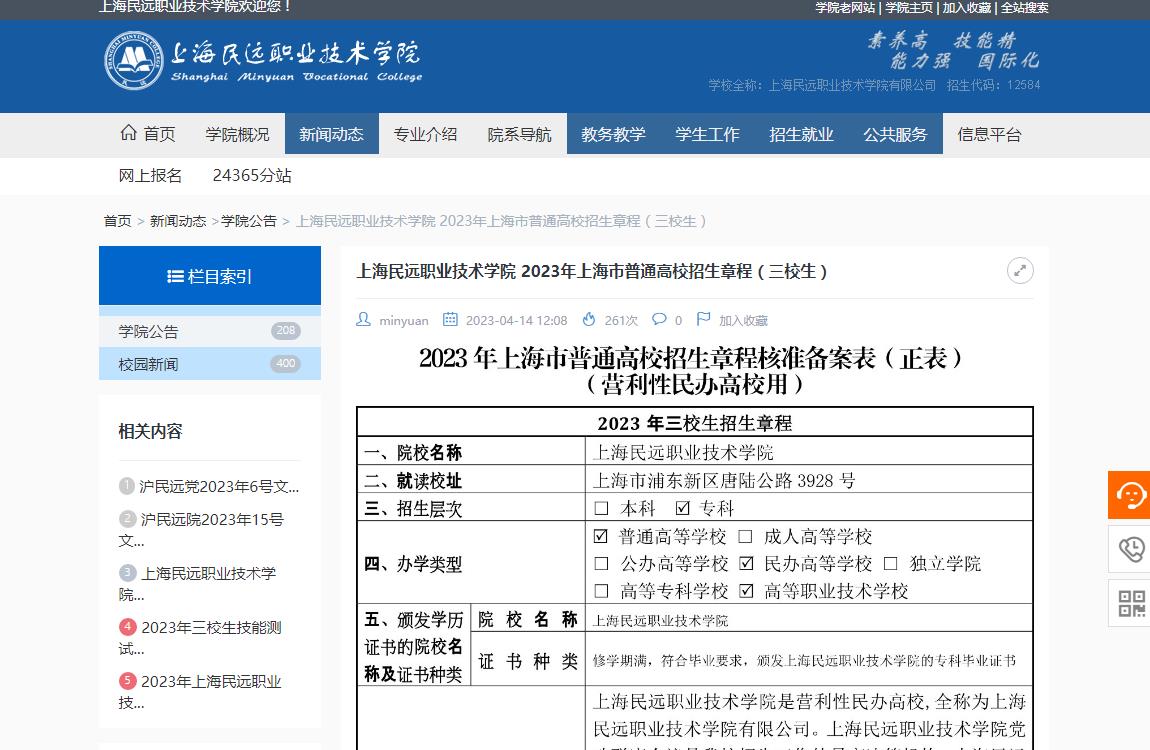Click the 学院公告 breadcrumb link
1150x750 pixels.
[x=249, y=221]
